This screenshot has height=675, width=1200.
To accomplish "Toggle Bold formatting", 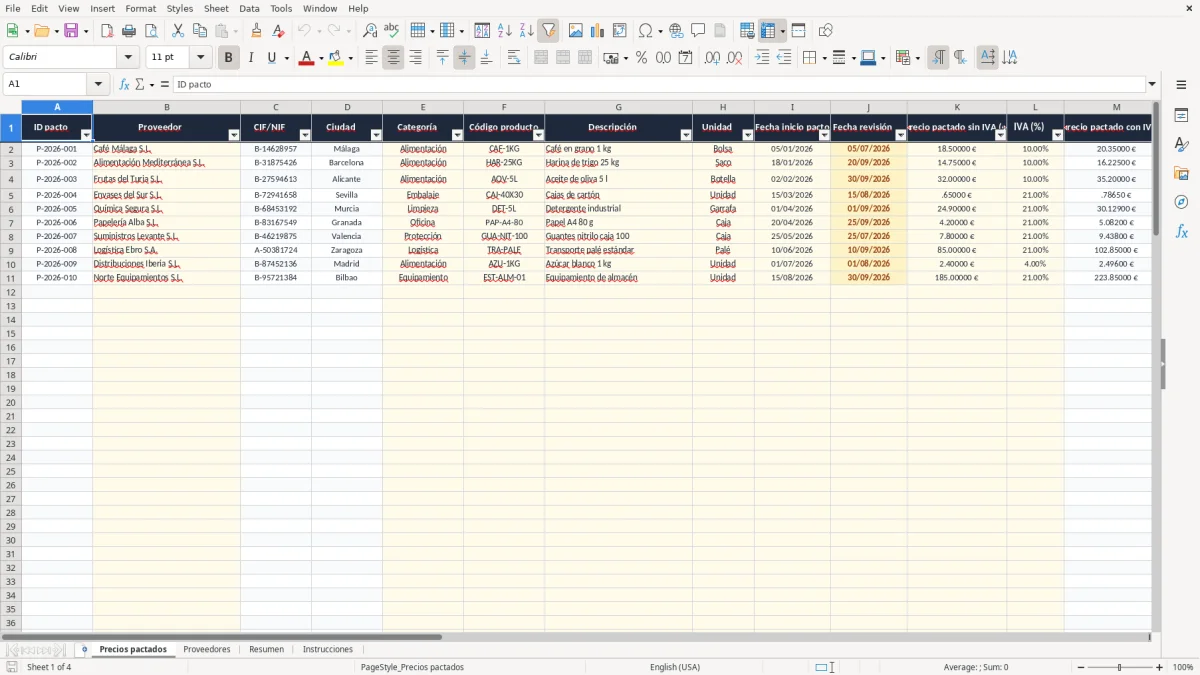I will (x=228, y=58).
